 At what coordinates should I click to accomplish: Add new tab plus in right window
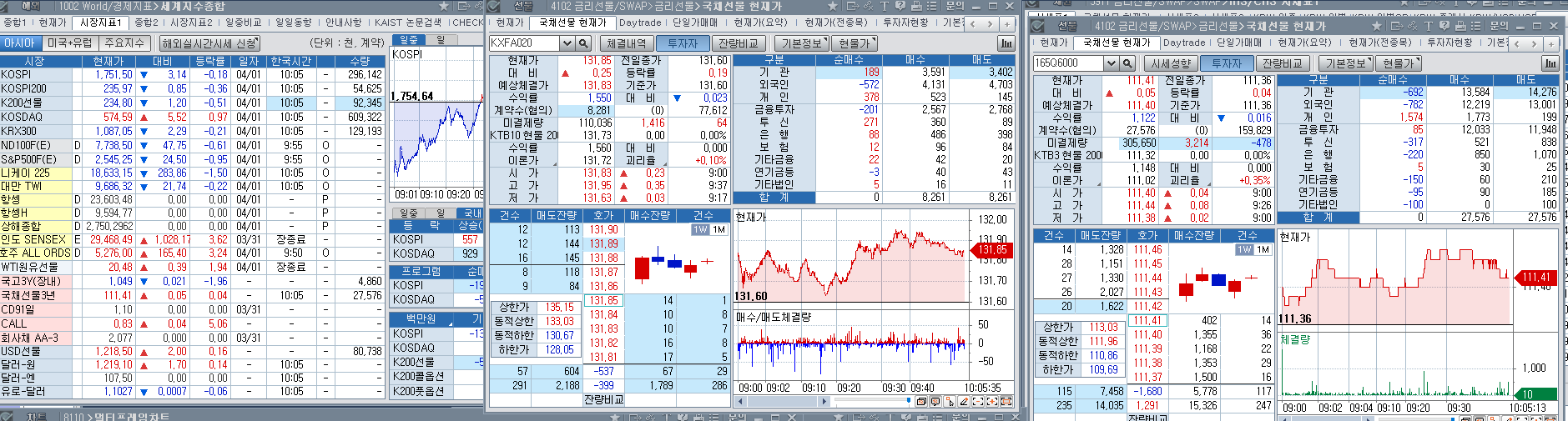(1551, 43)
